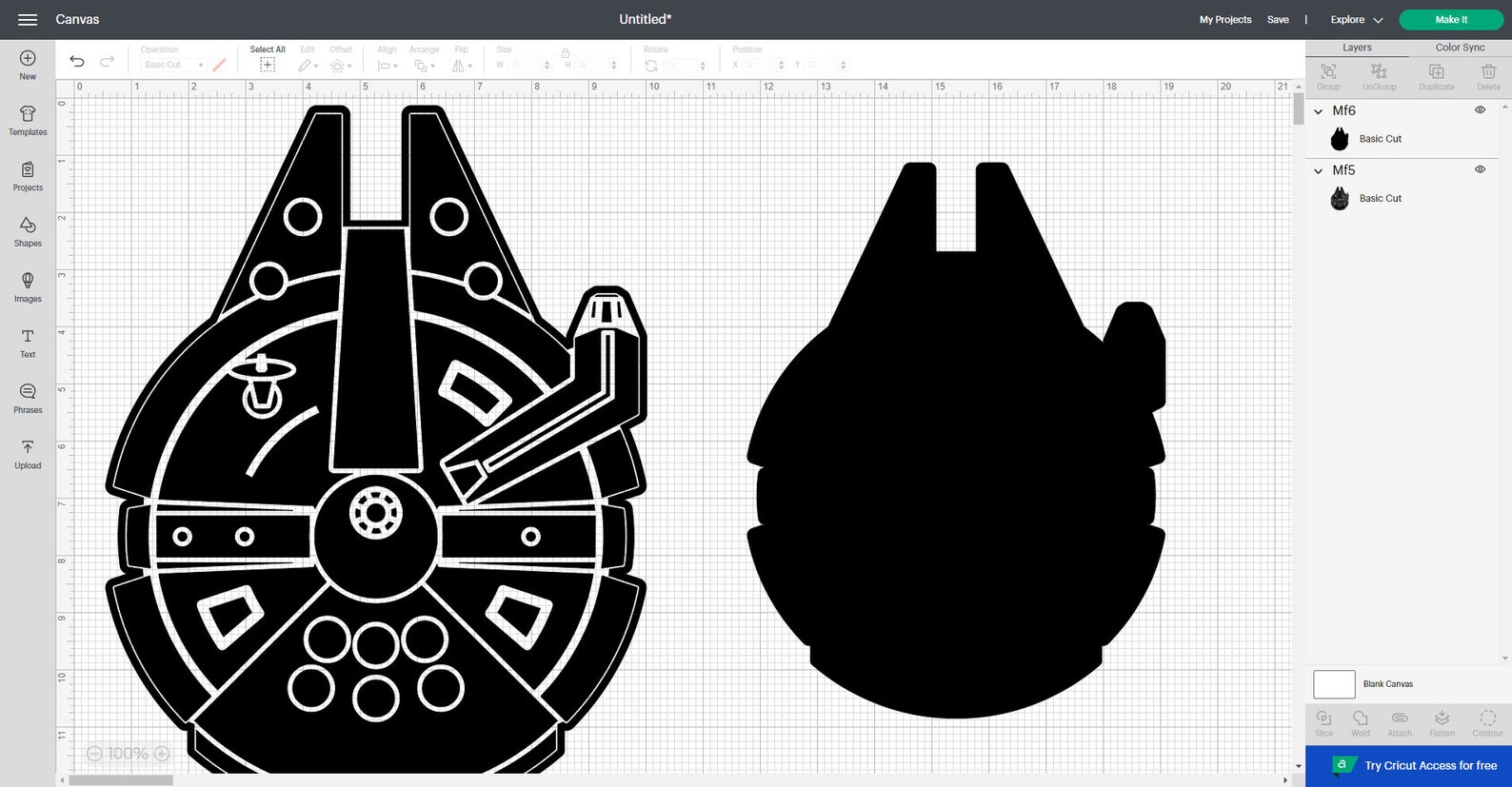Screen dimensions: 1512x787
Task: Open the Phrases panel
Action: point(28,399)
